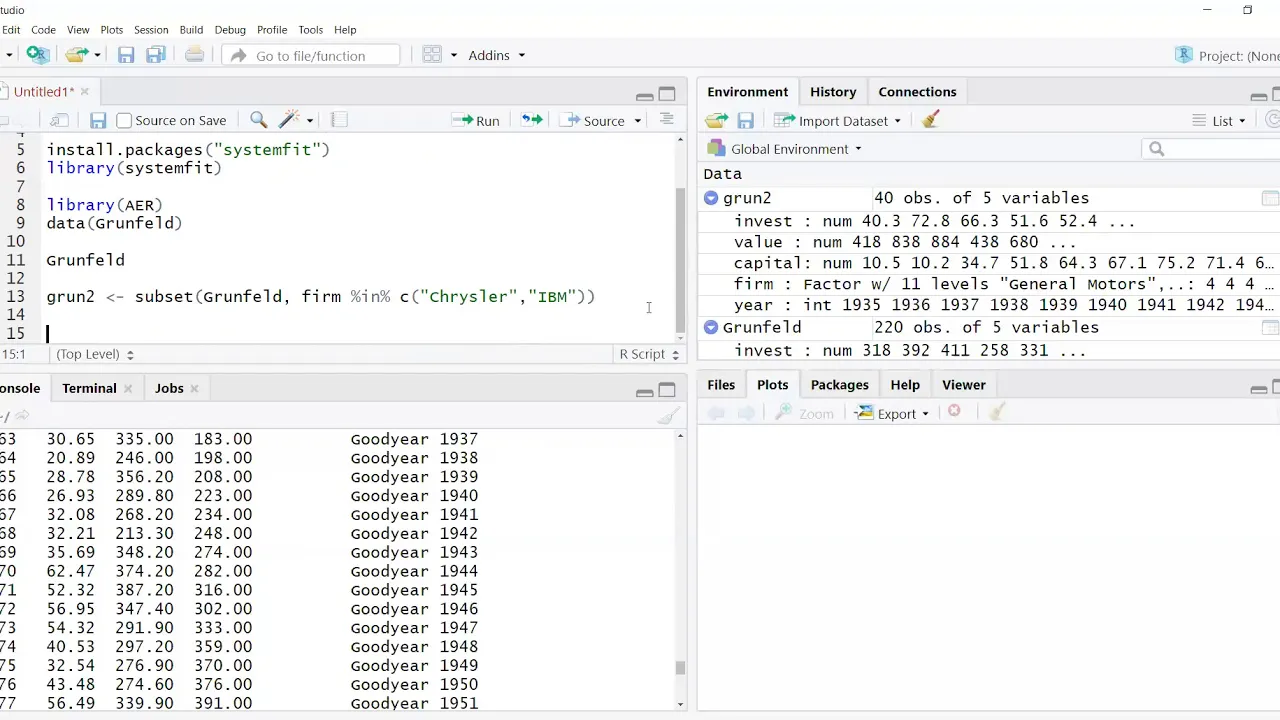Re-run previous code region icon

tap(532, 120)
